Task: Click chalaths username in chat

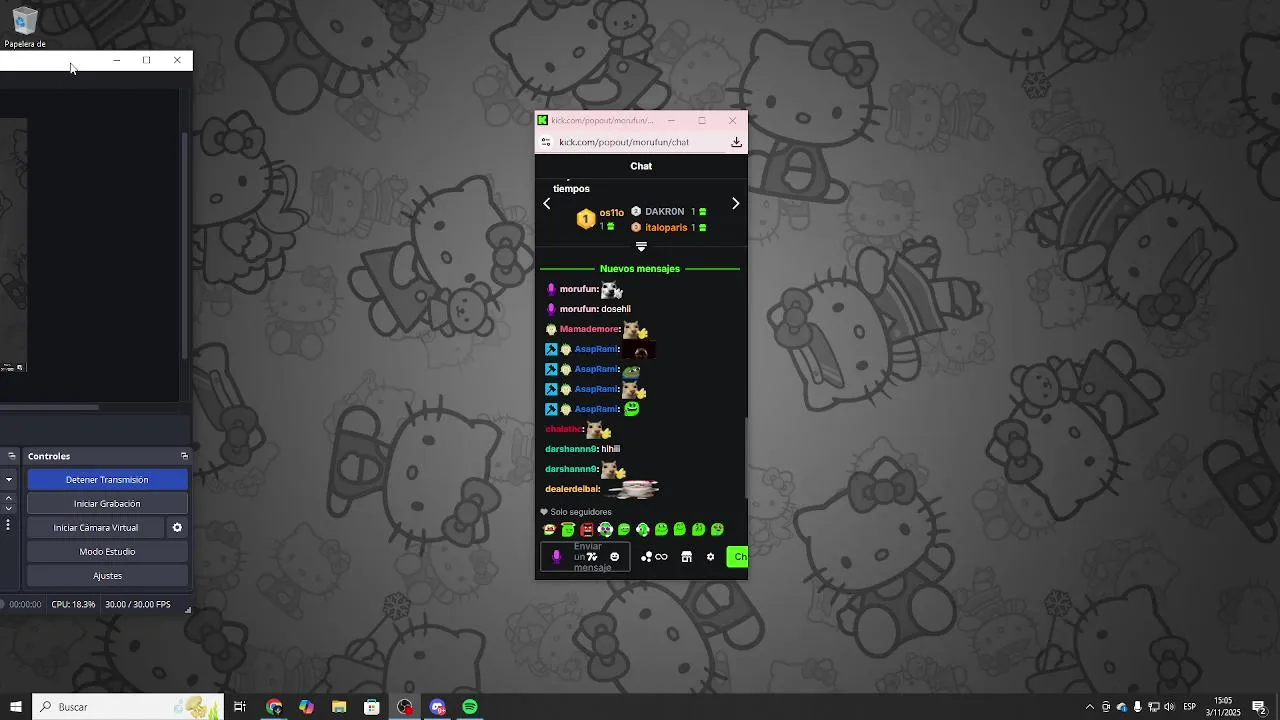Action: (x=563, y=429)
